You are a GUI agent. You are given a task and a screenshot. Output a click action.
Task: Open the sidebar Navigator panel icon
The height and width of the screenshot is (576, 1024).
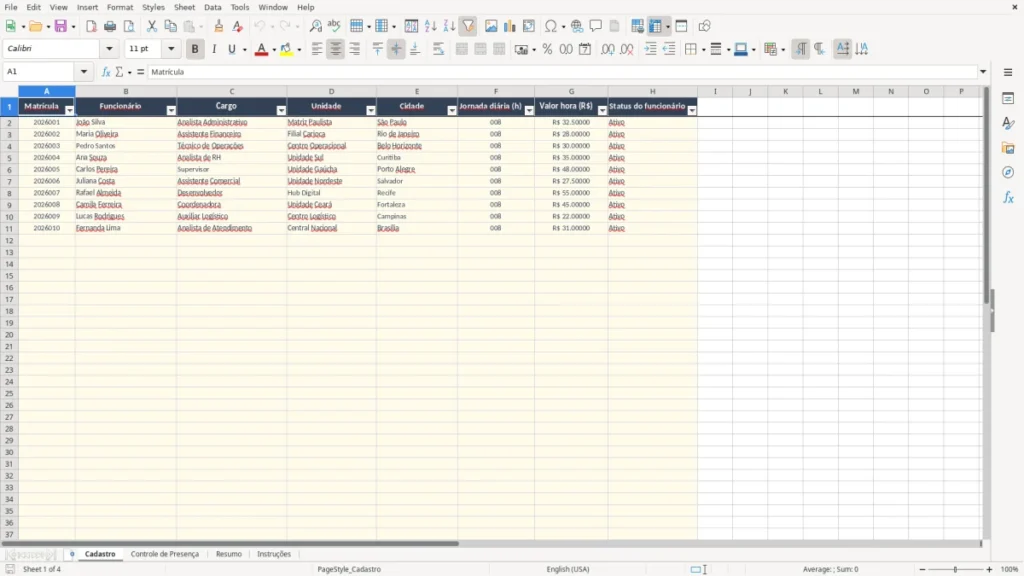point(1008,172)
